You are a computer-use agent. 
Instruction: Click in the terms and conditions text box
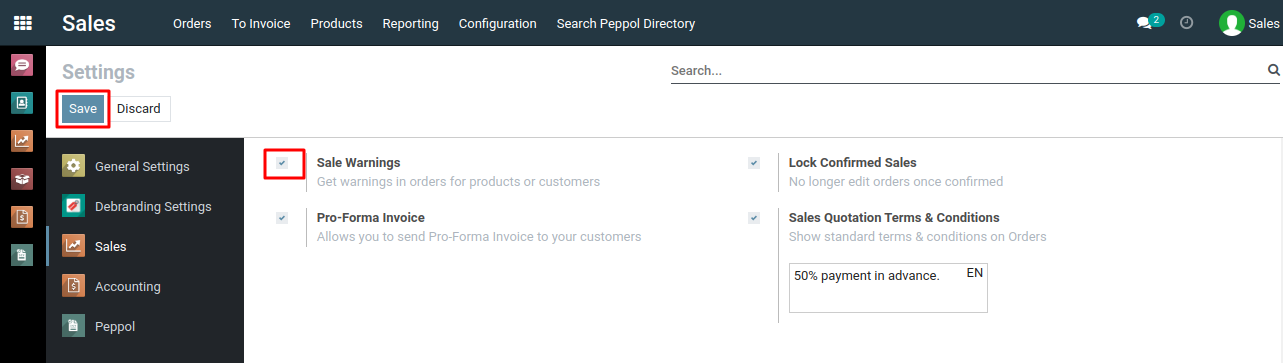click(888, 288)
